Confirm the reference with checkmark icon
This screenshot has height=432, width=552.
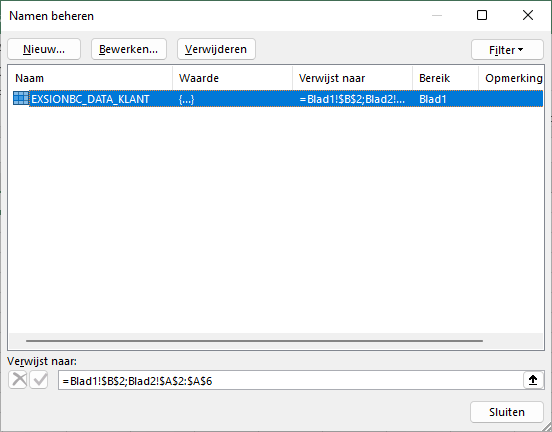(x=39, y=380)
